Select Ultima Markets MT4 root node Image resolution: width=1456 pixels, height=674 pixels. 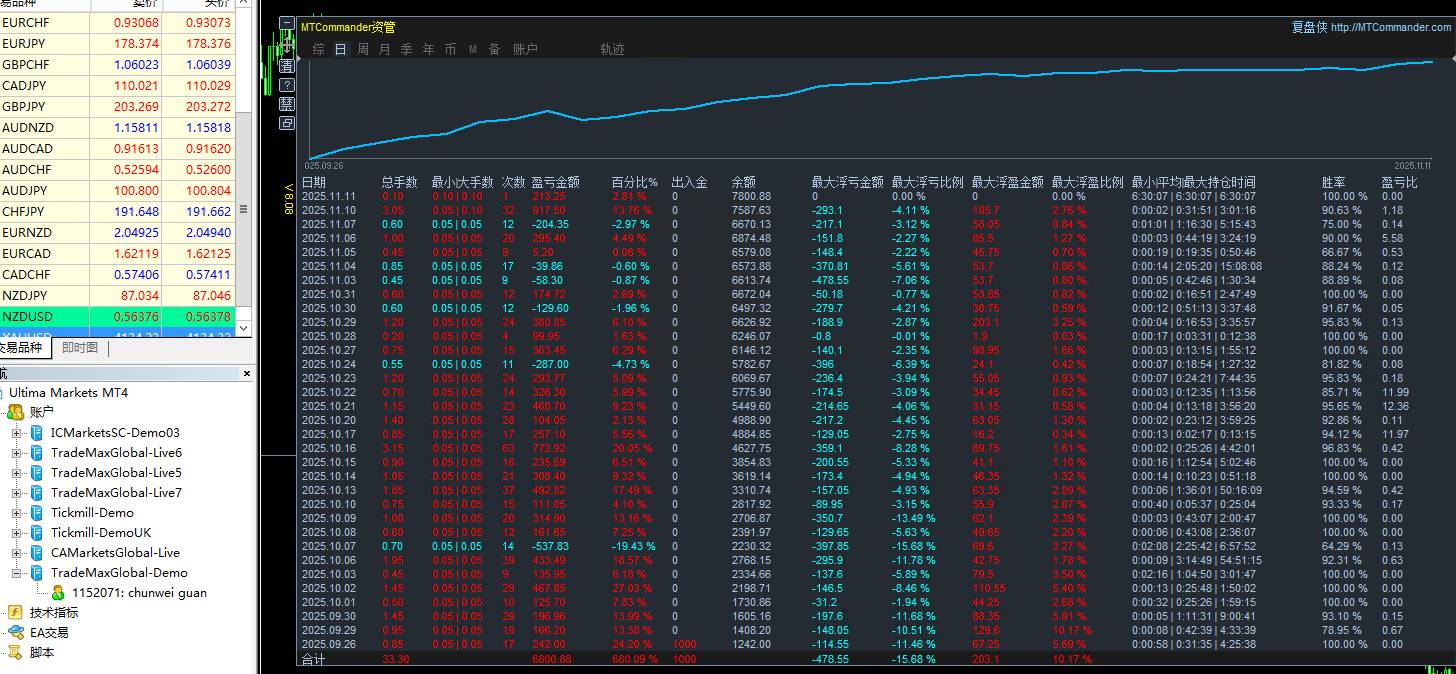(x=68, y=392)
